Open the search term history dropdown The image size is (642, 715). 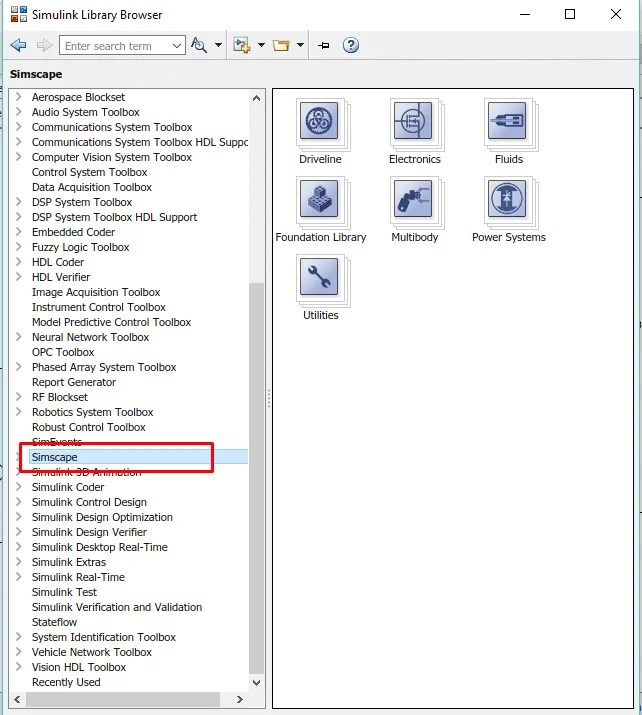tap(177, 46)
